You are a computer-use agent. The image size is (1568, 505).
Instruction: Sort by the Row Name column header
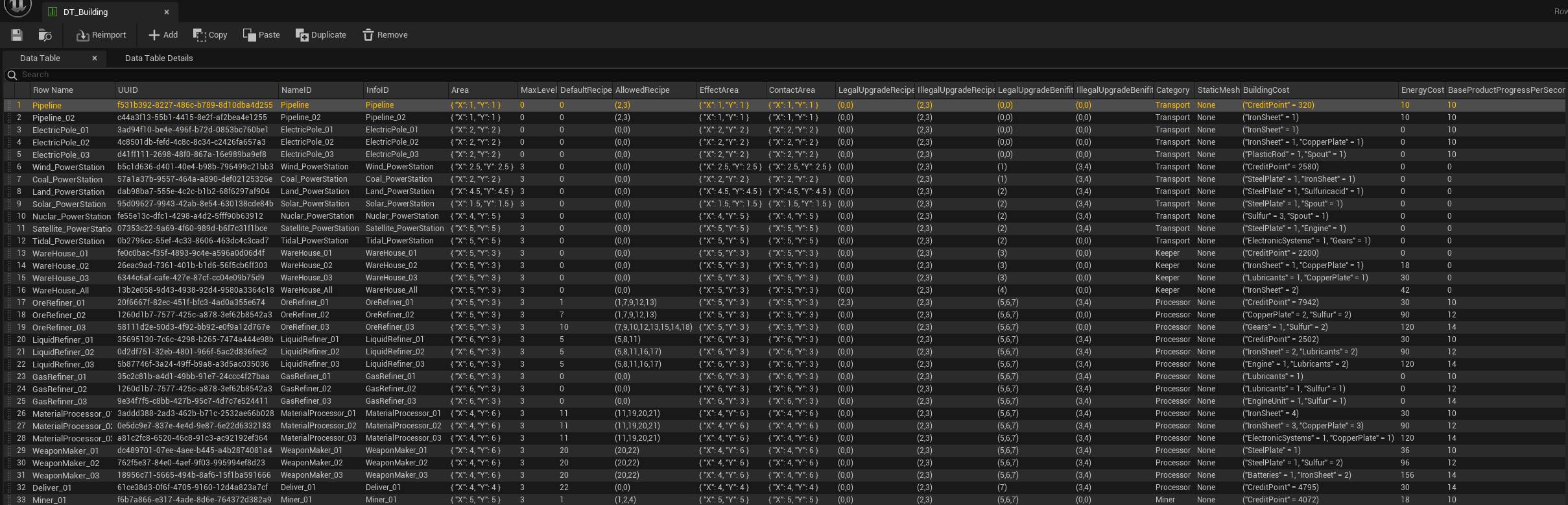tap(53, 90)
